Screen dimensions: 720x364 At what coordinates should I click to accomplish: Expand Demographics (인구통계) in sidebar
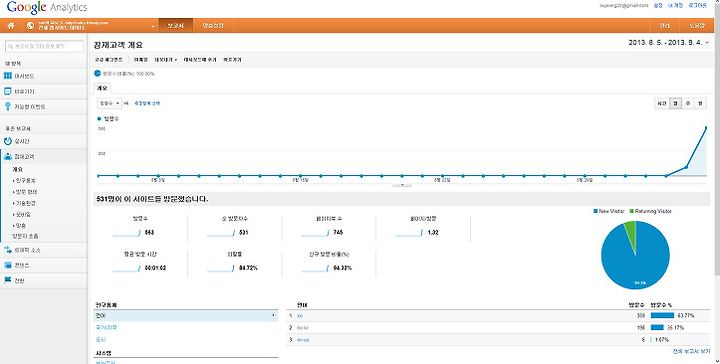point(25,180)
